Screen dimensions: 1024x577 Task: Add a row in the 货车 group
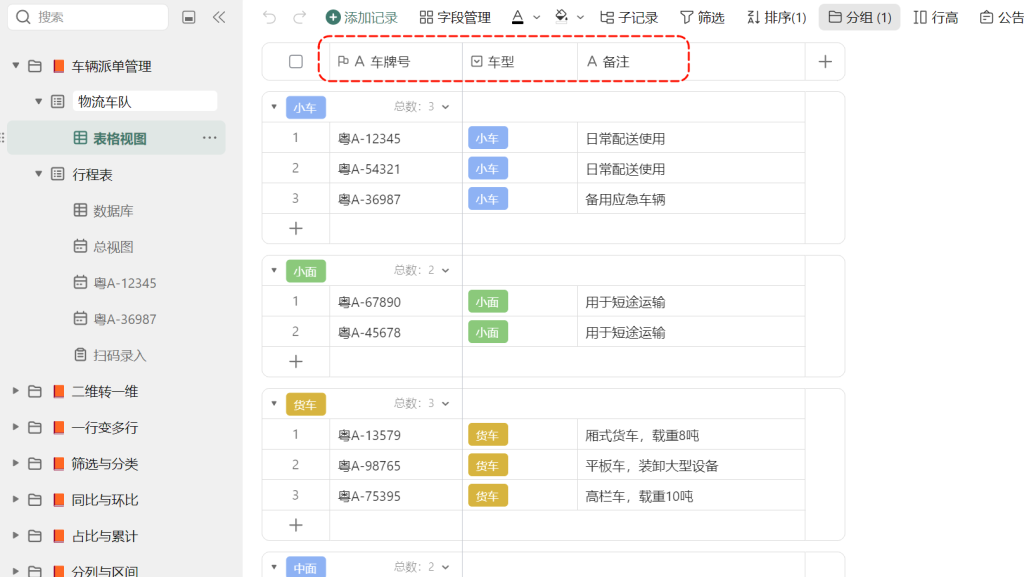tap(296, 525)
